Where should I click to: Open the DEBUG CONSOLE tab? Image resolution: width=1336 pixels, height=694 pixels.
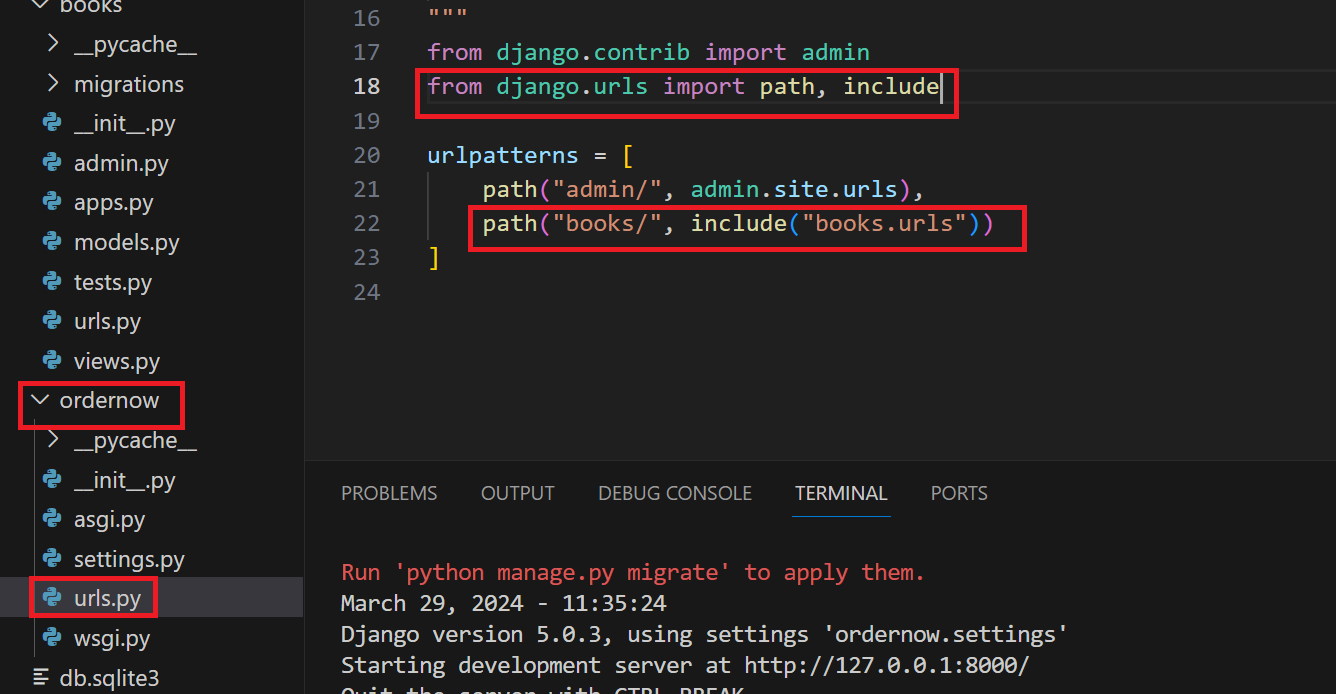click(675, 493)
